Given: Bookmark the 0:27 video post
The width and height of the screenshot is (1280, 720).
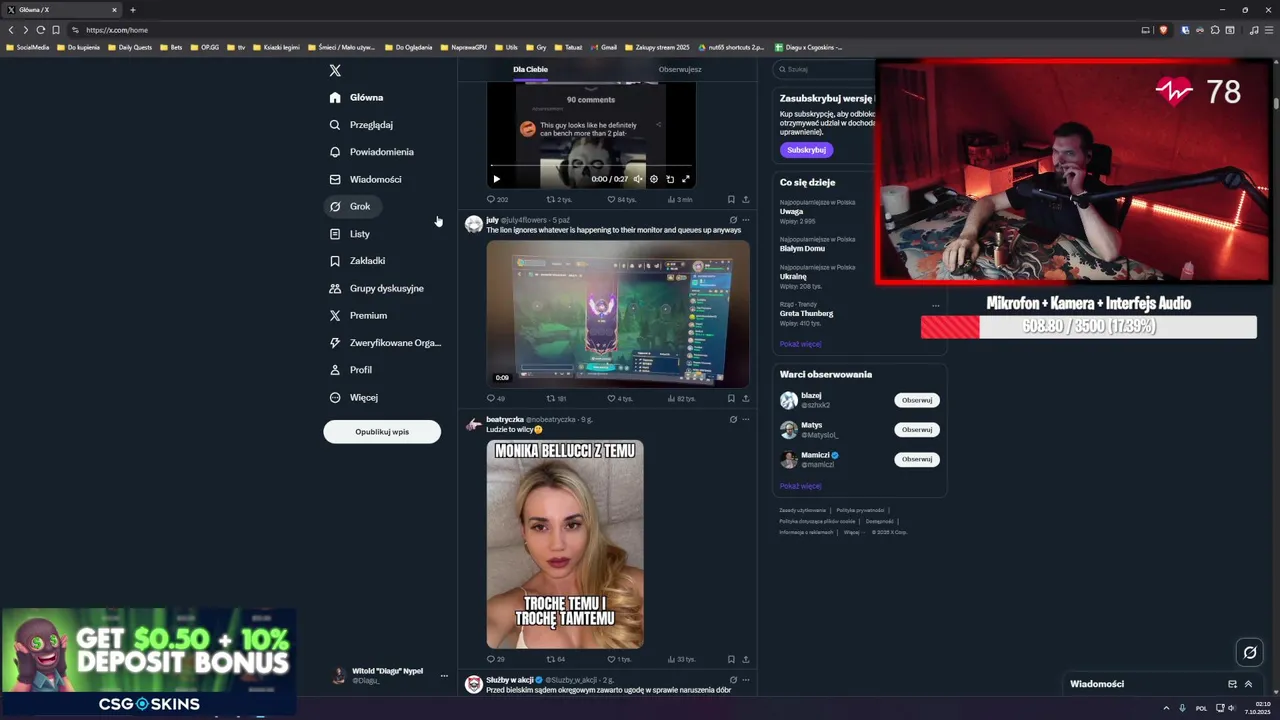Looking at the screenshot, I should coord(731,199).
